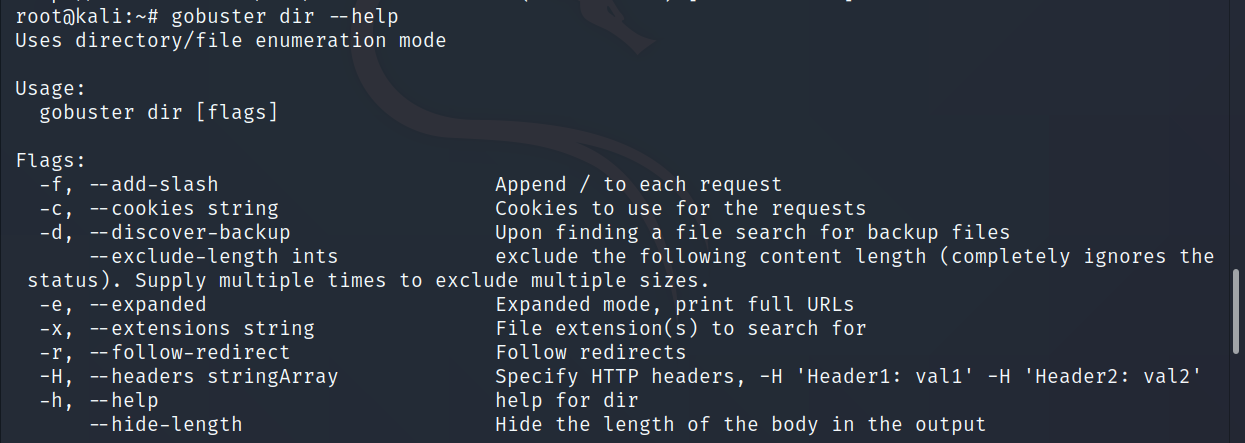Click the 'help for dir' description
Image resolution: width=1245 pixels, height=443 pixels.
[x=567, y=401]
